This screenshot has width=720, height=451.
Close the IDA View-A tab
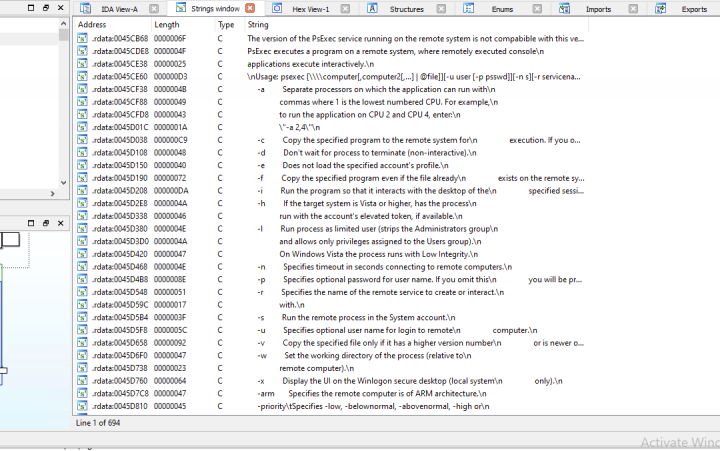tap(154, 8)
